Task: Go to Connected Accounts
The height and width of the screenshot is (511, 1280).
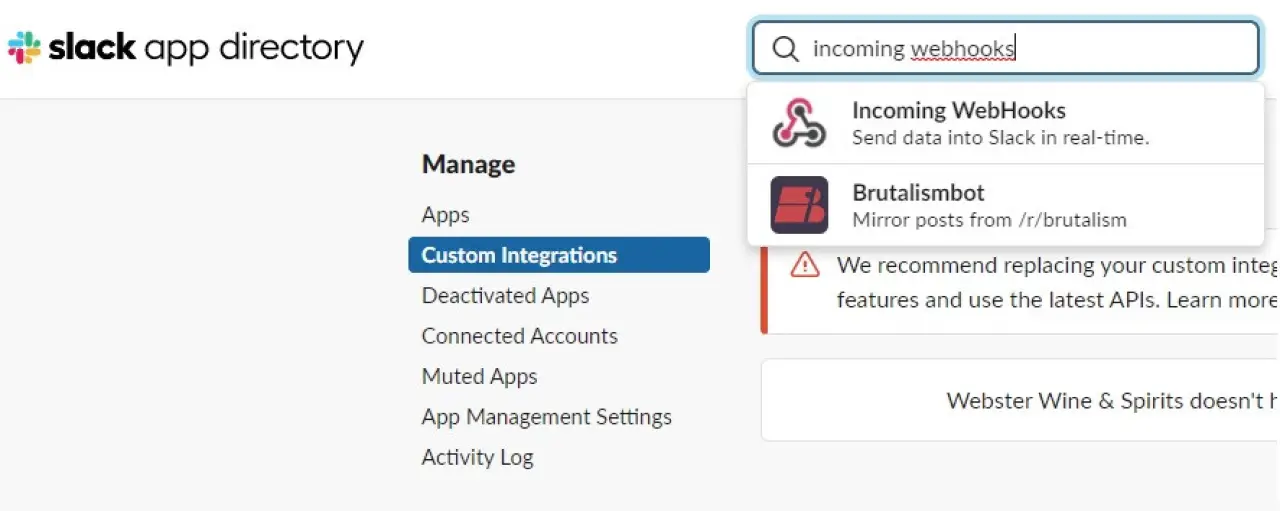Action: pos(519,336)
